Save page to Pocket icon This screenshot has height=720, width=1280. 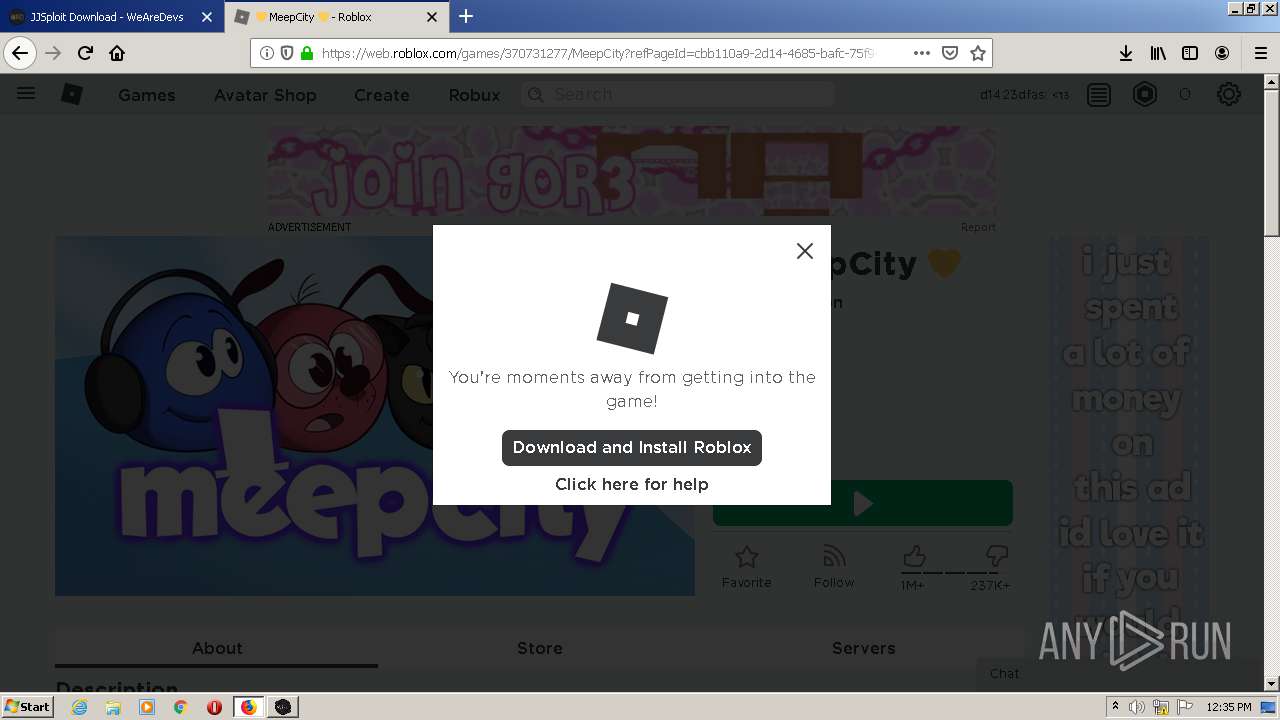pos(950,53)
